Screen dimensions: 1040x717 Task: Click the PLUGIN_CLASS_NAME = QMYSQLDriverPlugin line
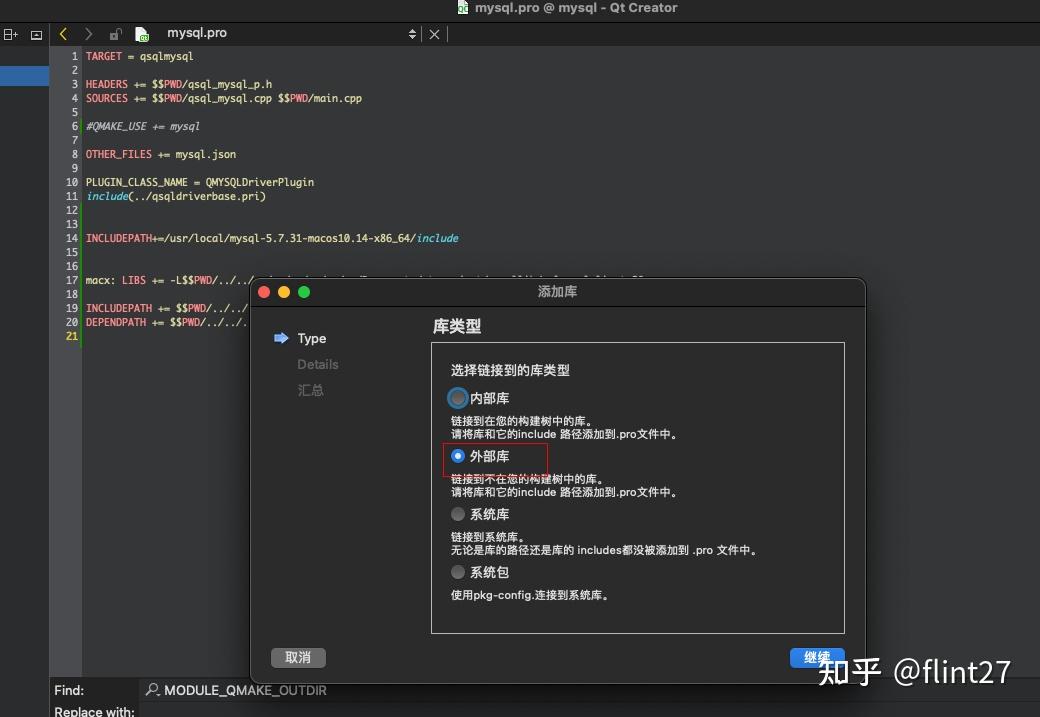tap(200, 182)
